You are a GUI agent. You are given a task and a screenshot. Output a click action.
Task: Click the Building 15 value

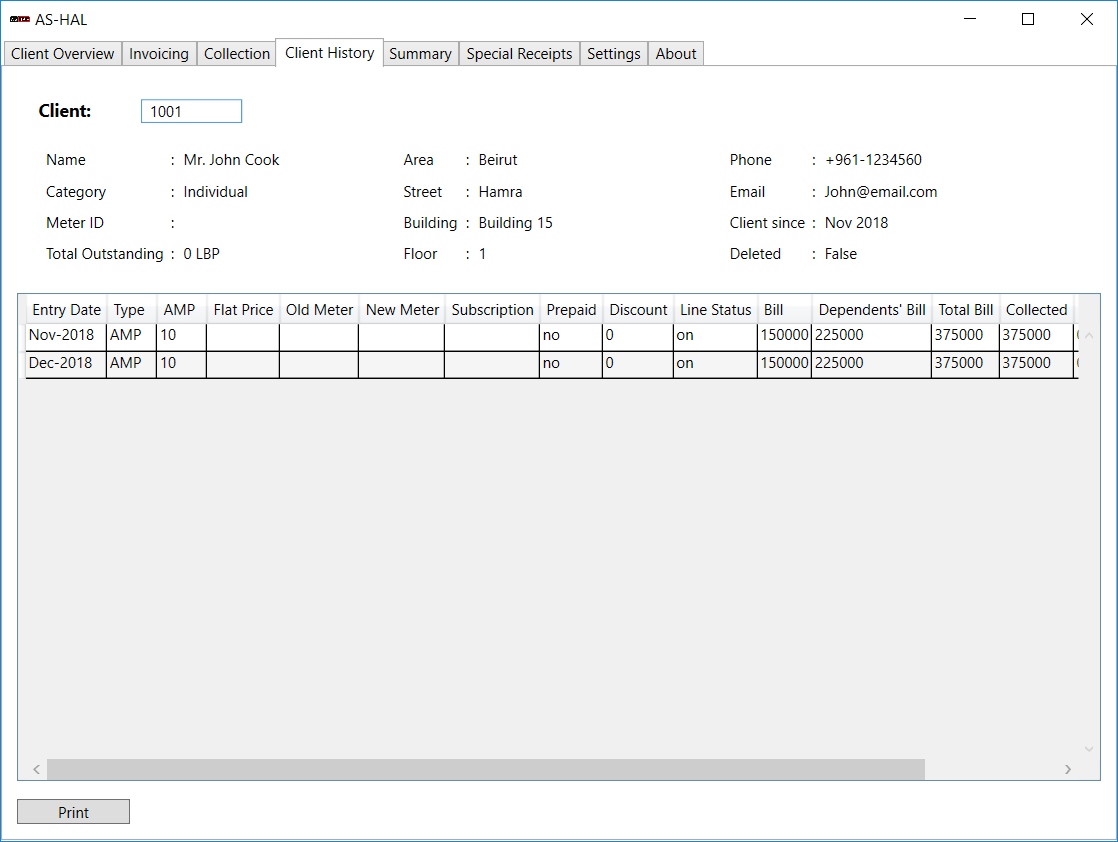tap(516, 222)
